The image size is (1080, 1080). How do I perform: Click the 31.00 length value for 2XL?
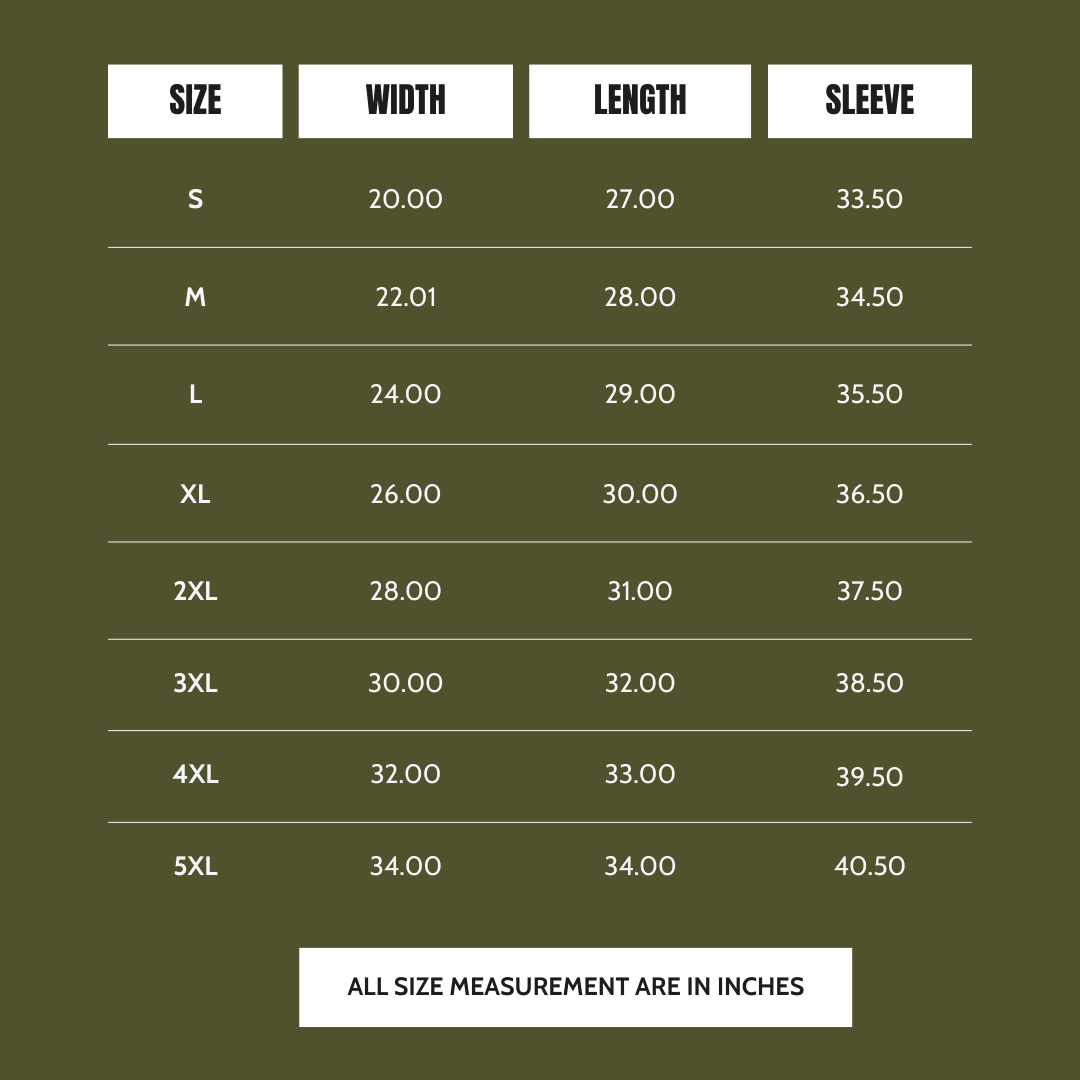[x=640, y=591]
